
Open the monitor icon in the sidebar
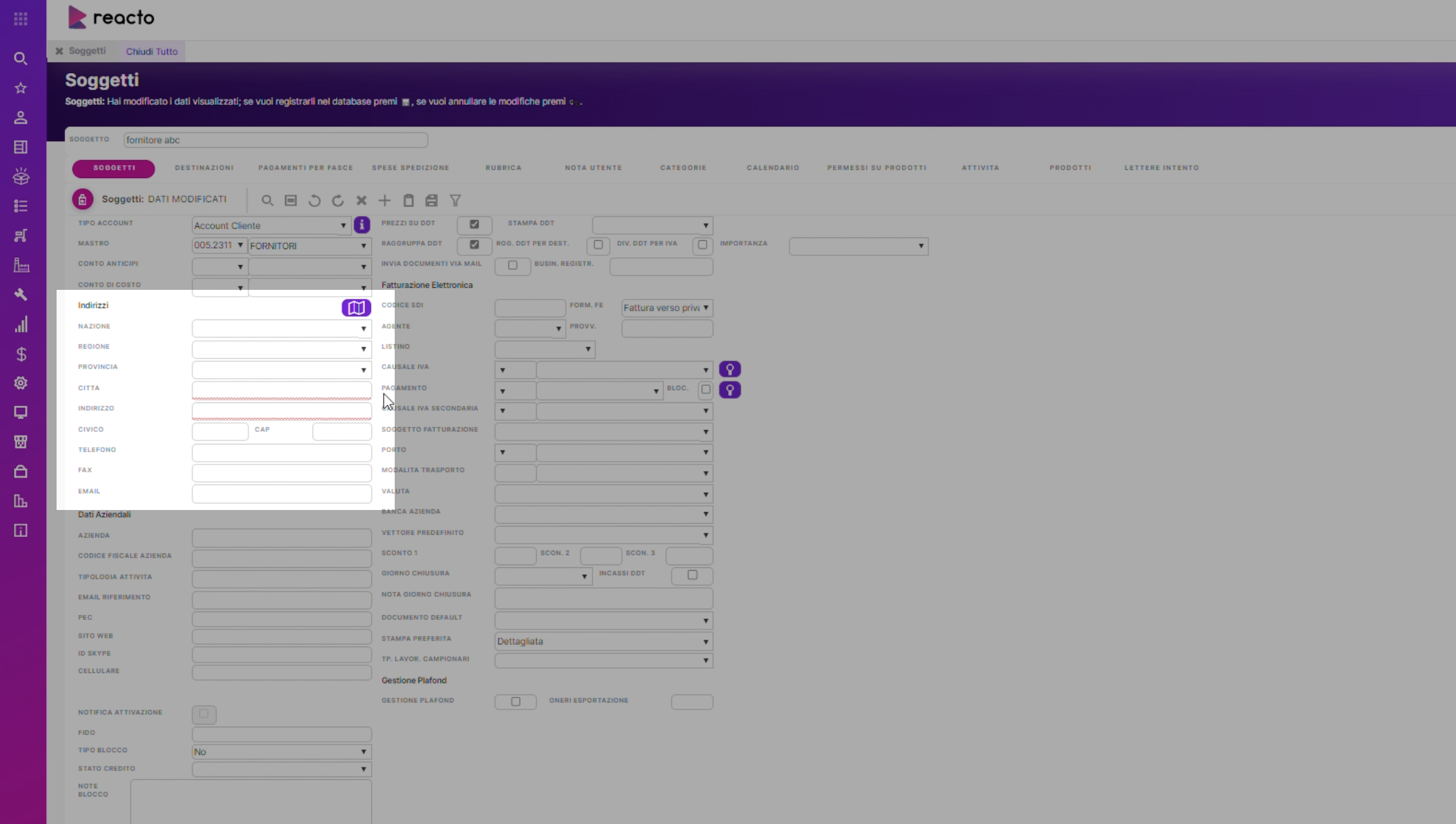pos(21,413)
